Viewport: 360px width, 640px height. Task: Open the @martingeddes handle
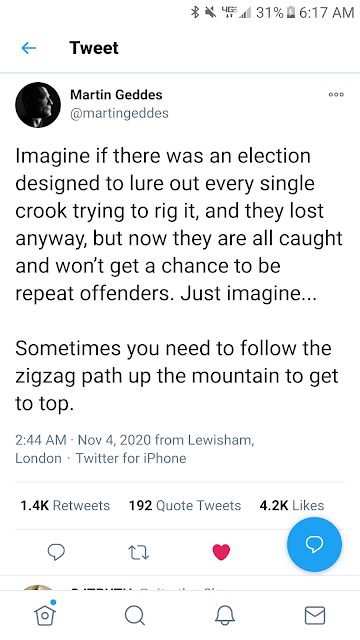click(119, 113)
